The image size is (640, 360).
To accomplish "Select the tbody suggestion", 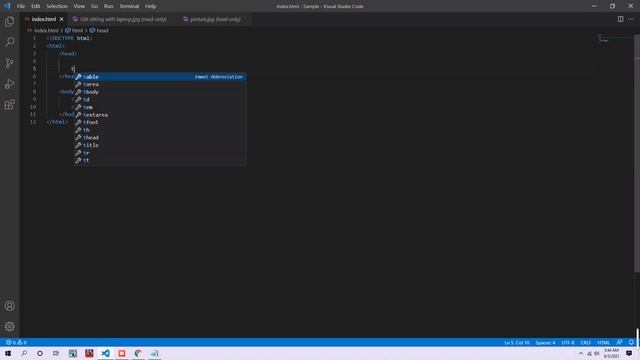I will click(x=160, y=92).
